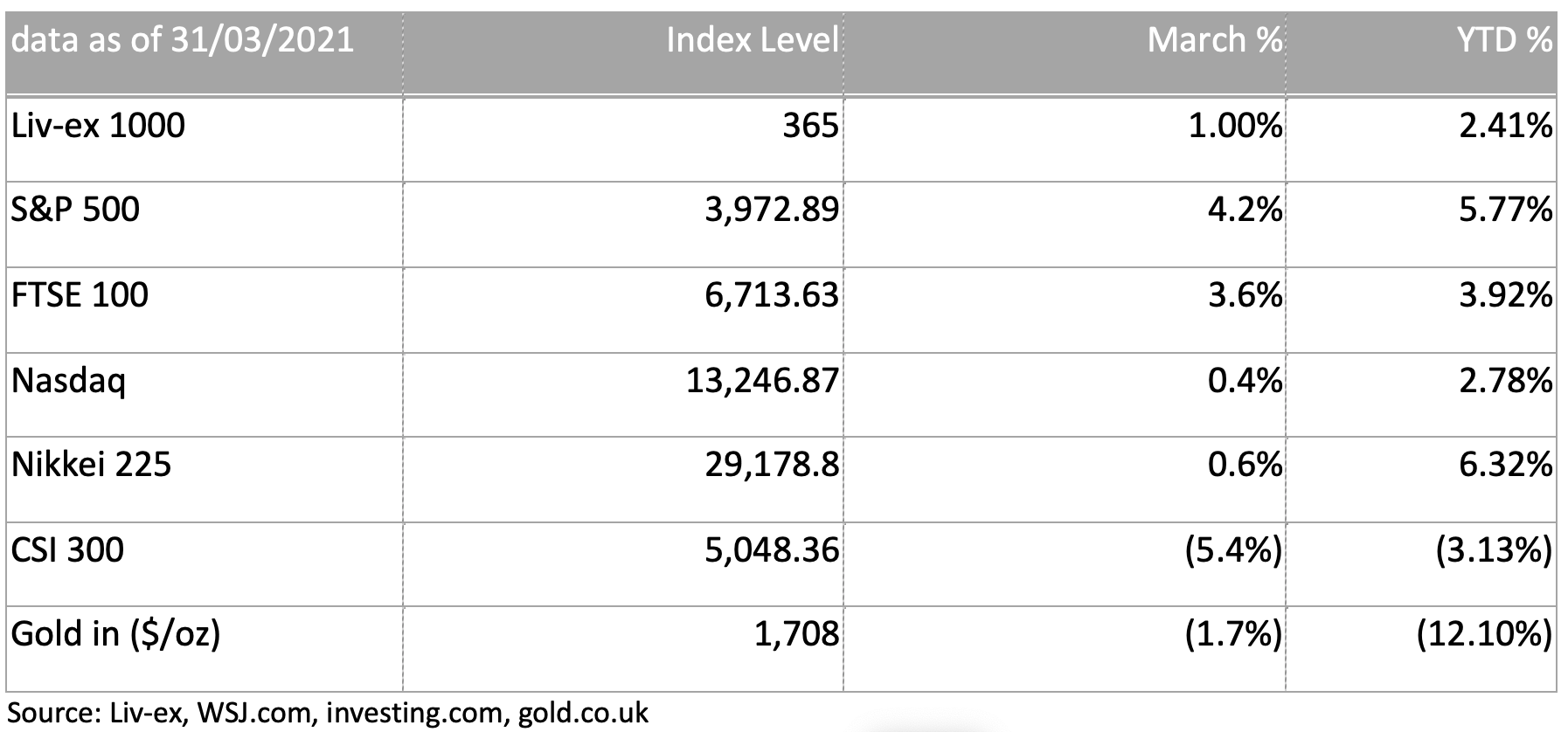Click the S&P 500 index level 3,972.89
1568x732 pixels.
(772, 211)
